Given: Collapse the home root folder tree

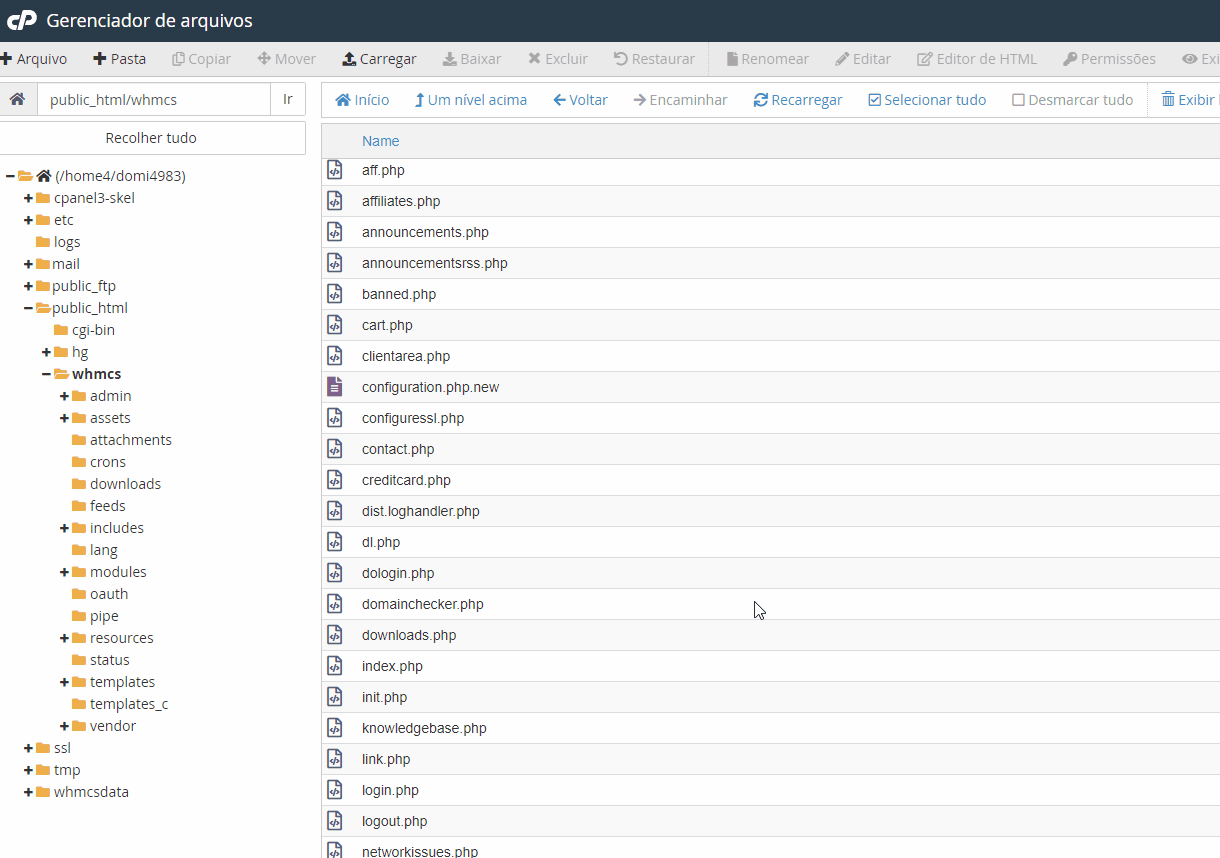Looking at the screenshot, I should click(10, 176).
